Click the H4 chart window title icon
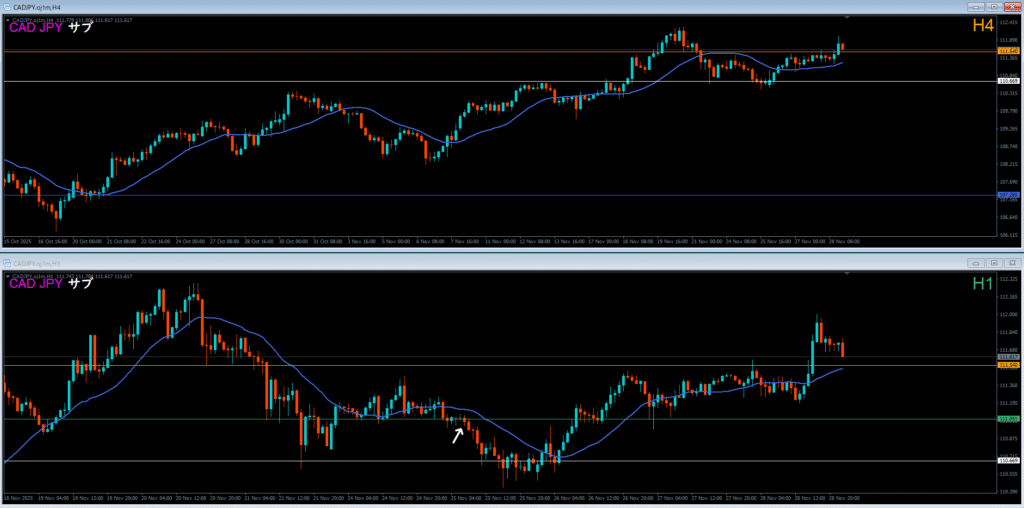Screen dimensions: 1024x508 [x=6, y=6]
